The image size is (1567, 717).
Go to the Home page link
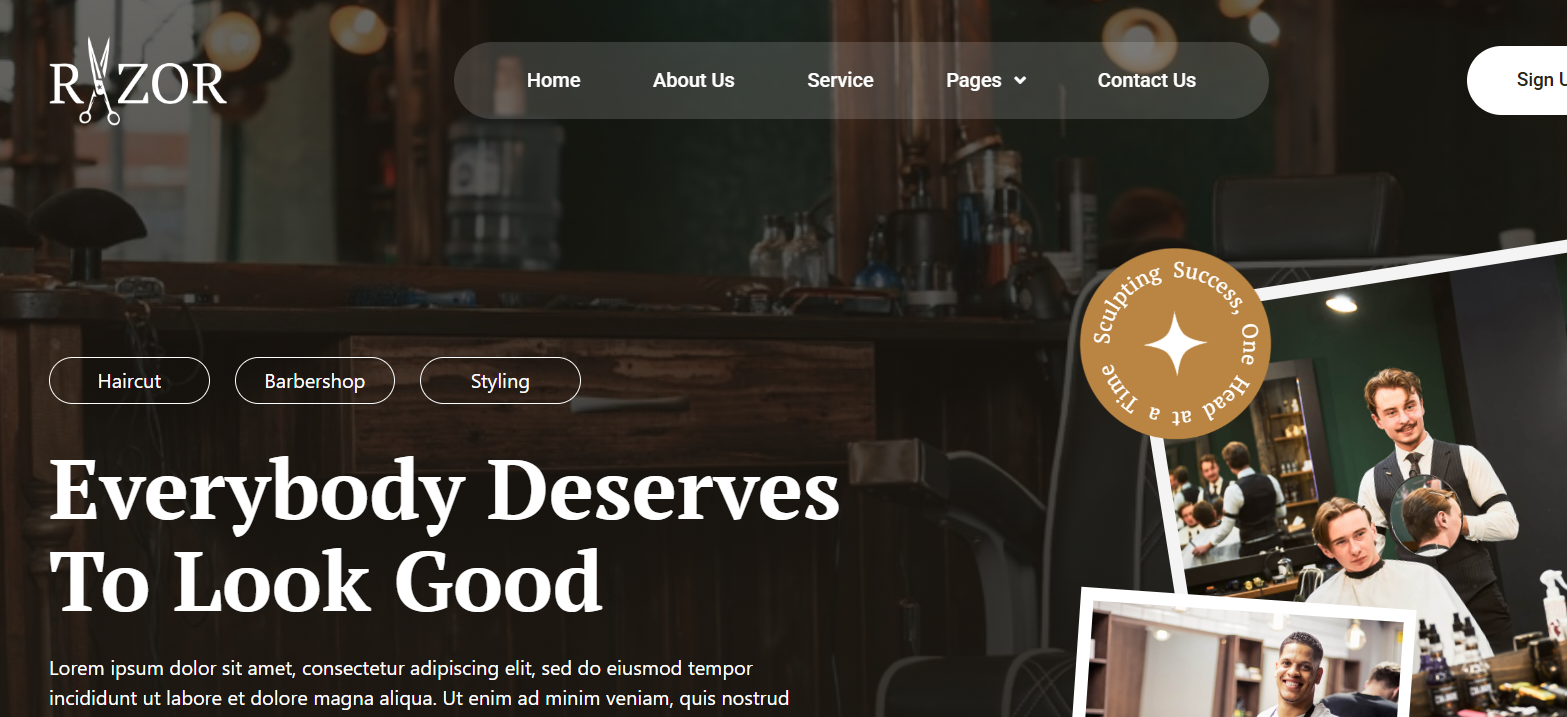click(x=553, y=81)
